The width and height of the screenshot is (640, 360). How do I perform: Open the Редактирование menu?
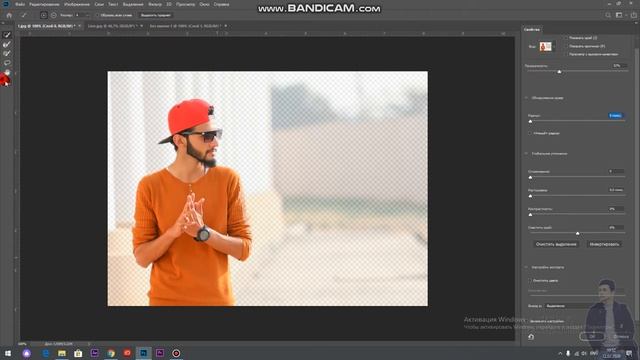pyautogui.click(x=44, y=4)
